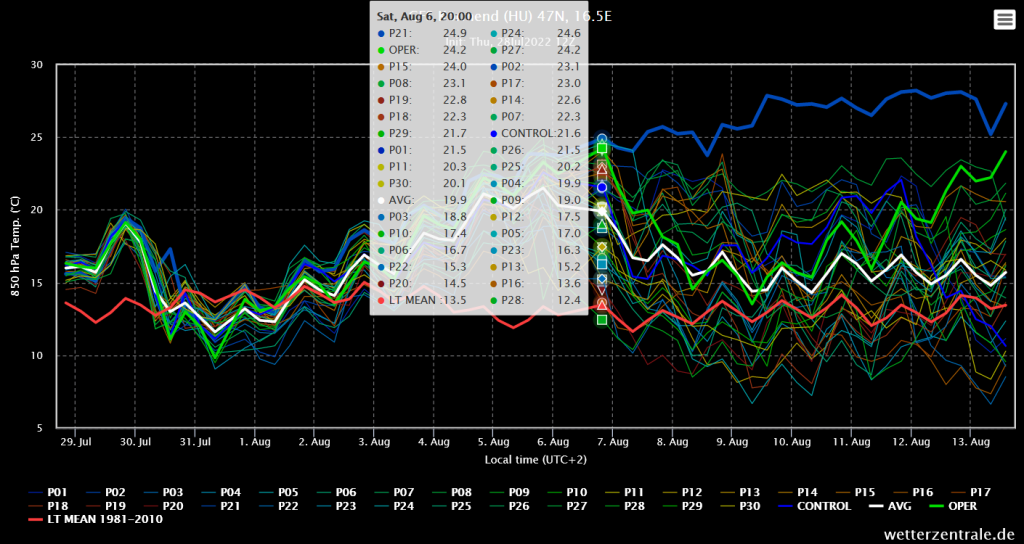This screenshot has height=544, width=1024.
Task: Open the chart hamburger context menu
Action: click(x=1002, y=20)
